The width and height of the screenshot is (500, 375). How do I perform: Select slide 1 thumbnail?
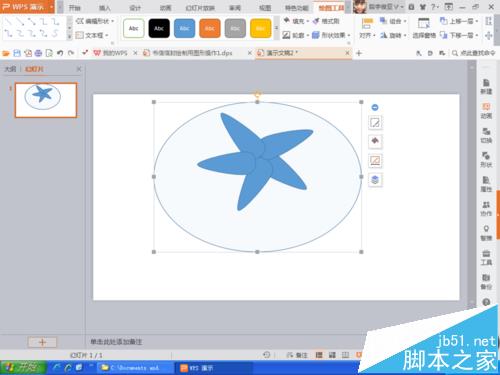click(46, 100)
